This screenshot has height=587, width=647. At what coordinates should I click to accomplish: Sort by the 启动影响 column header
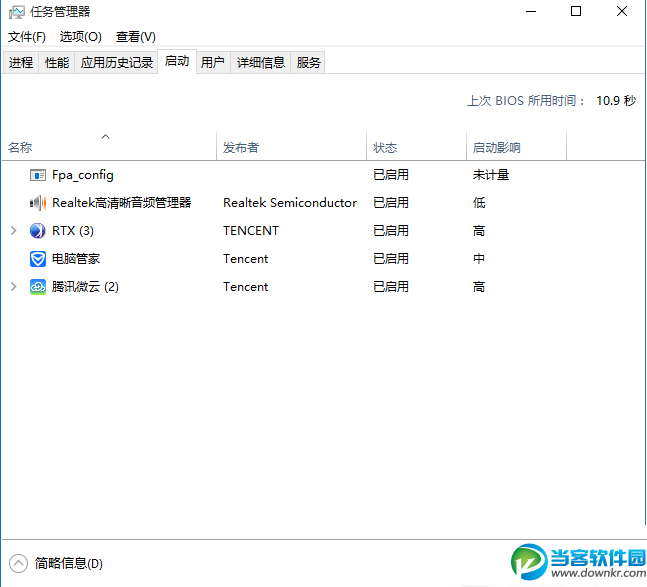pyautogui.click(x=517, y=146)
